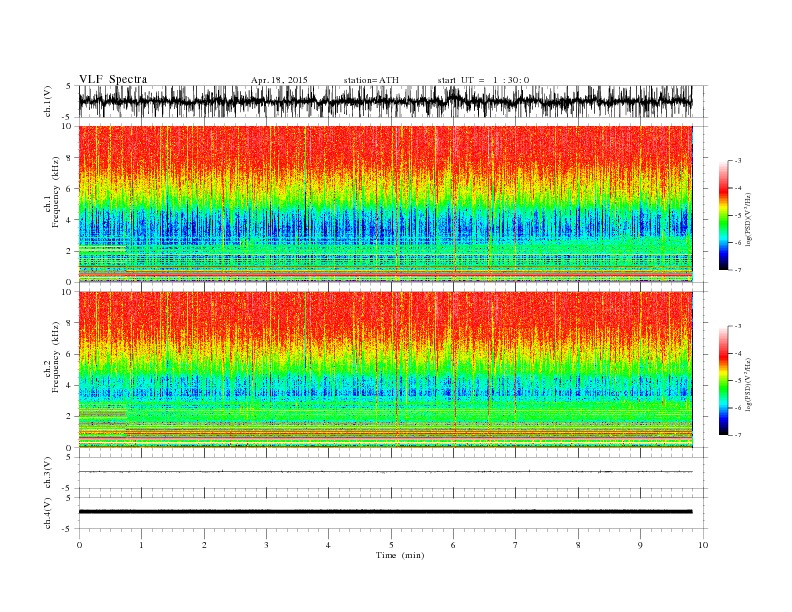Select the date "Apr. 18, 2015"
This screenshot has height=612, width=792.
click(x=279, y=80)
